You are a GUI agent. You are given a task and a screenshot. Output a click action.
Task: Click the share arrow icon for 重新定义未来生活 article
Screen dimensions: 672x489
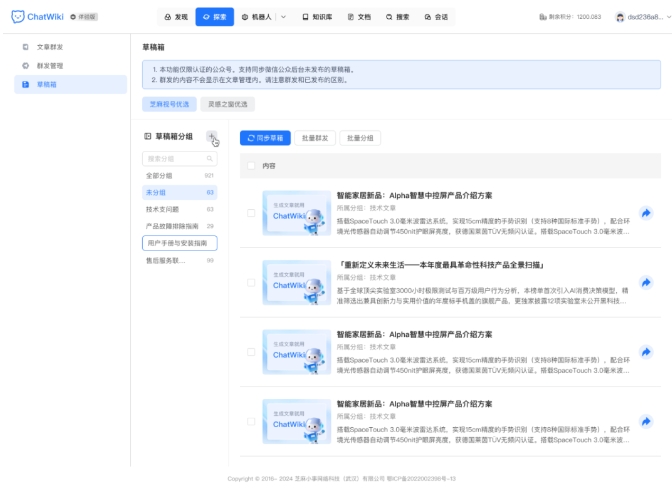[x=646, y=282]
